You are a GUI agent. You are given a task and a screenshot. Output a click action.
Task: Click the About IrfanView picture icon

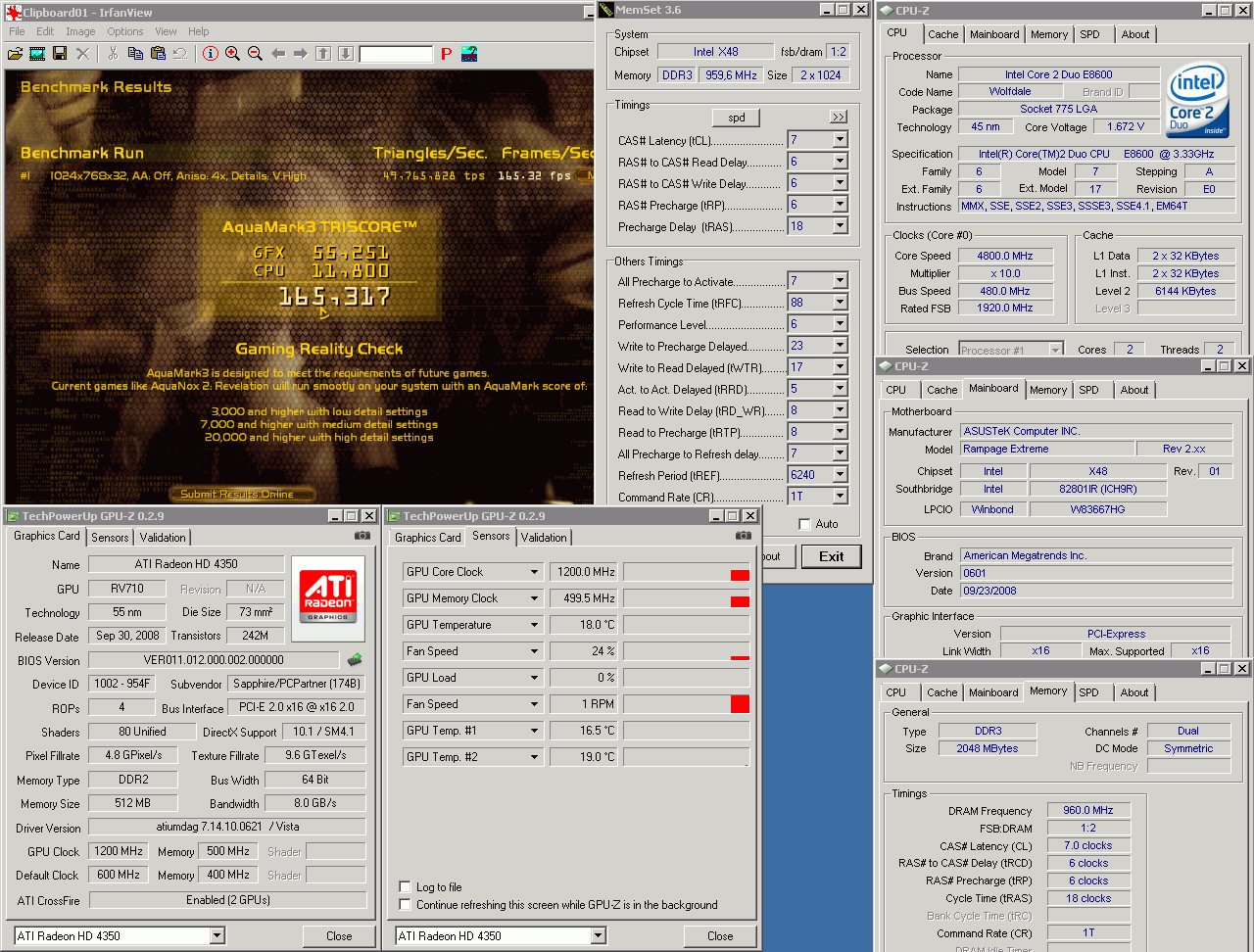tap(469, 54)
